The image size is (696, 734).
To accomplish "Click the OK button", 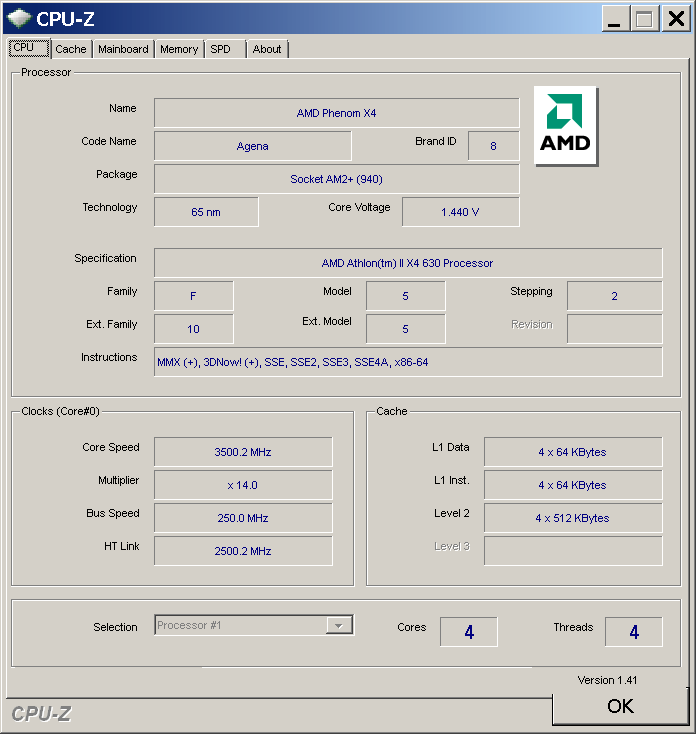I will coord(620,706).
